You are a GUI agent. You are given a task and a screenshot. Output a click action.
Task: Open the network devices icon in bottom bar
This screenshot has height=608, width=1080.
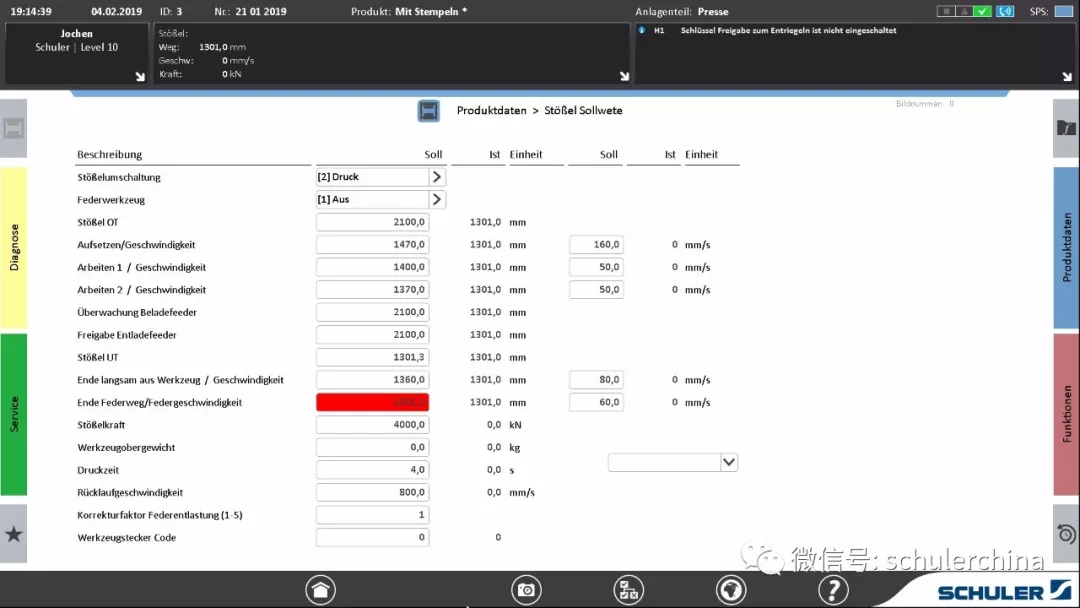pos(628,590)
